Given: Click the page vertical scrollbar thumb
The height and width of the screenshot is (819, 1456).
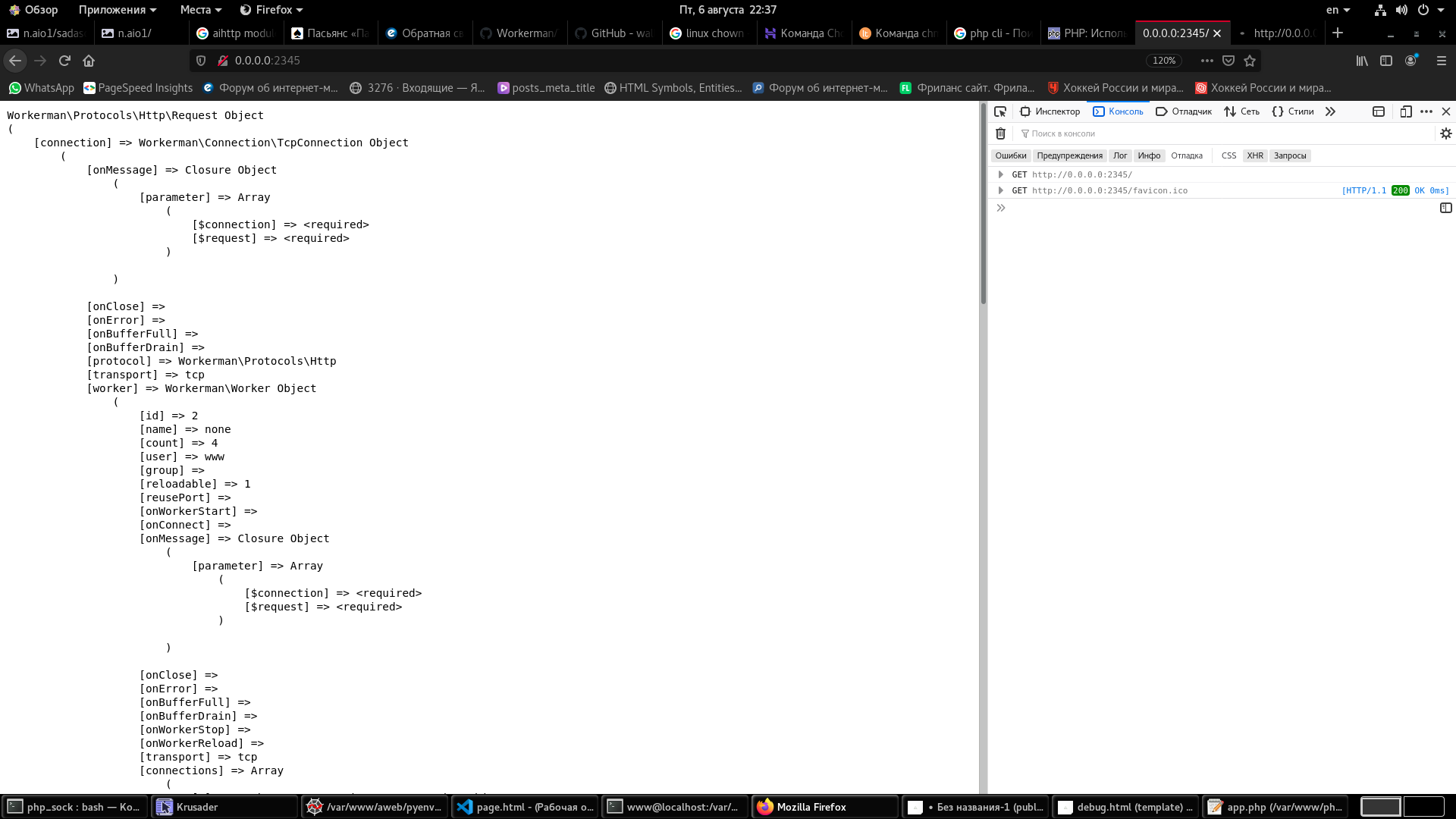Looking at the screenshot, I should coord(983,205).
